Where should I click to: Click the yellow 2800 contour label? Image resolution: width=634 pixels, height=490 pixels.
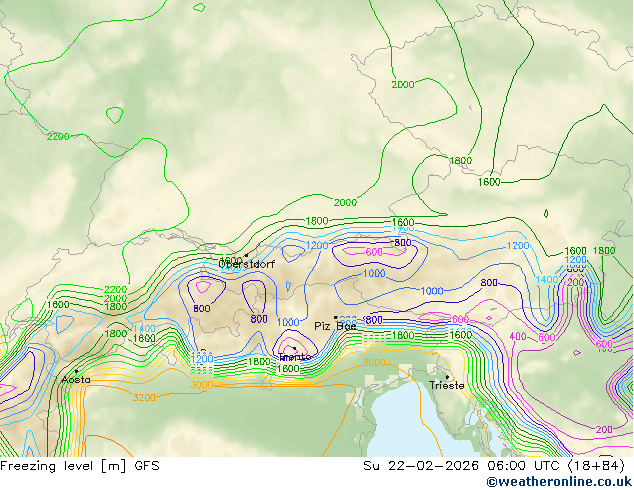[x=374, y=351]
